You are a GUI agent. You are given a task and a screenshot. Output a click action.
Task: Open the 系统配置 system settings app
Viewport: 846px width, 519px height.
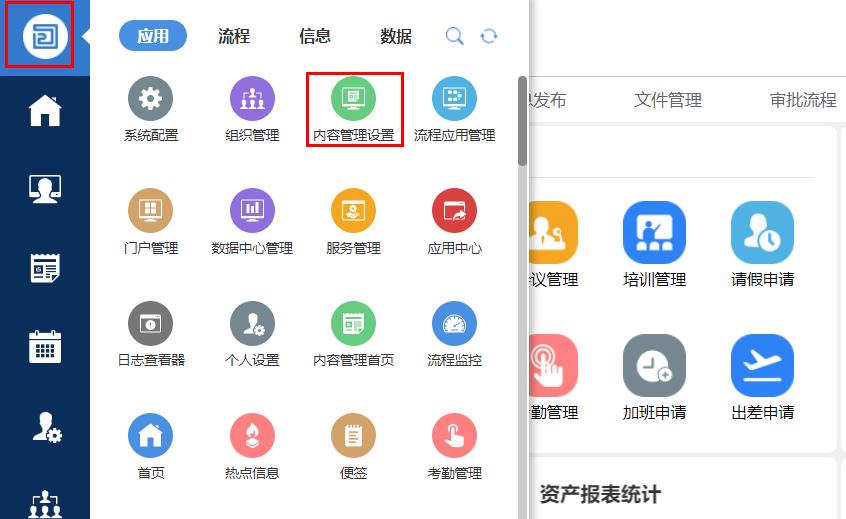pos(150,99)
